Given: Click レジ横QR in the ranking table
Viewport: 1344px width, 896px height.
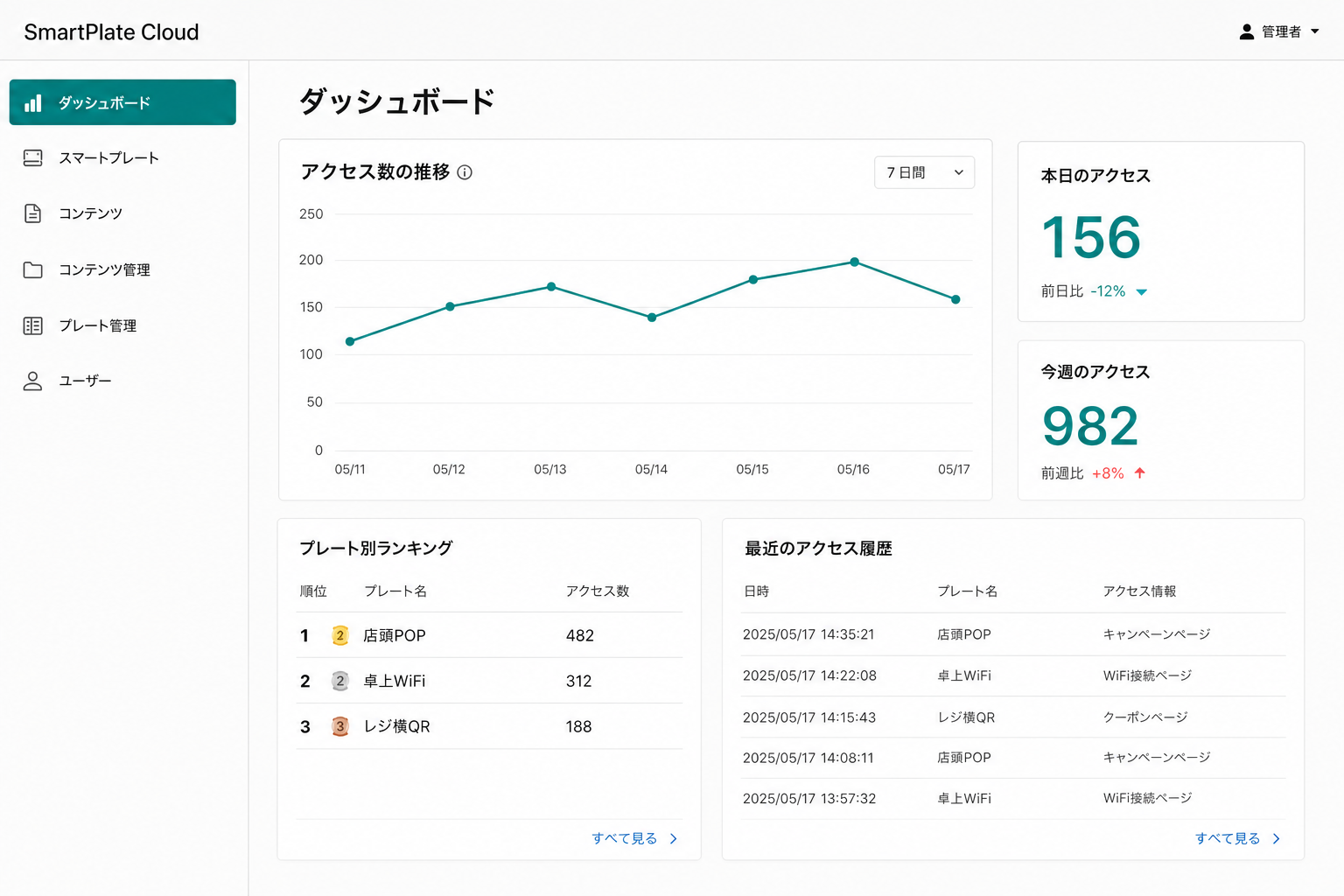Looking at the screenshot, I should [397, 727].
